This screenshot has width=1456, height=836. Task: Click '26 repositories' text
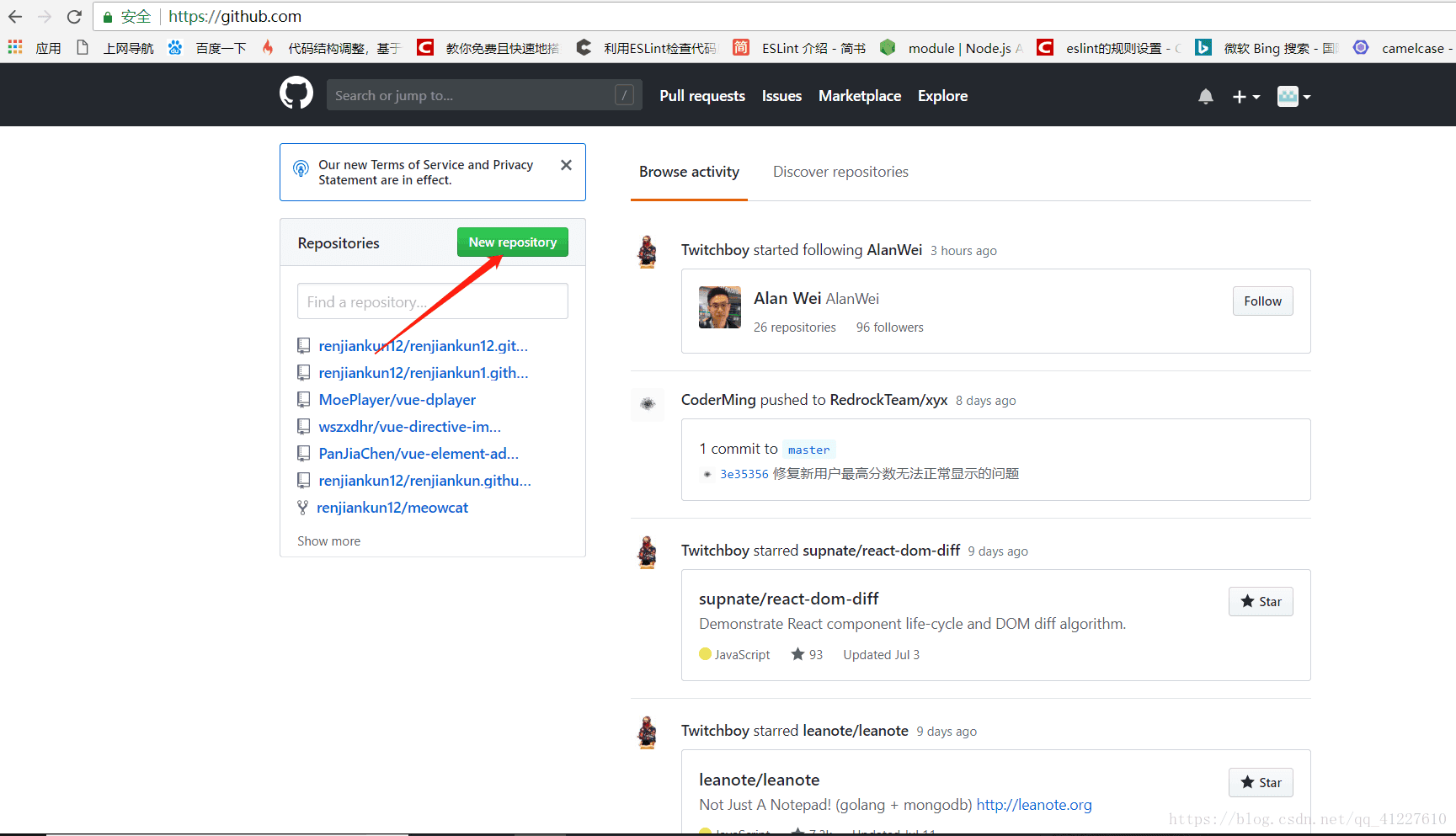point(795,327)
